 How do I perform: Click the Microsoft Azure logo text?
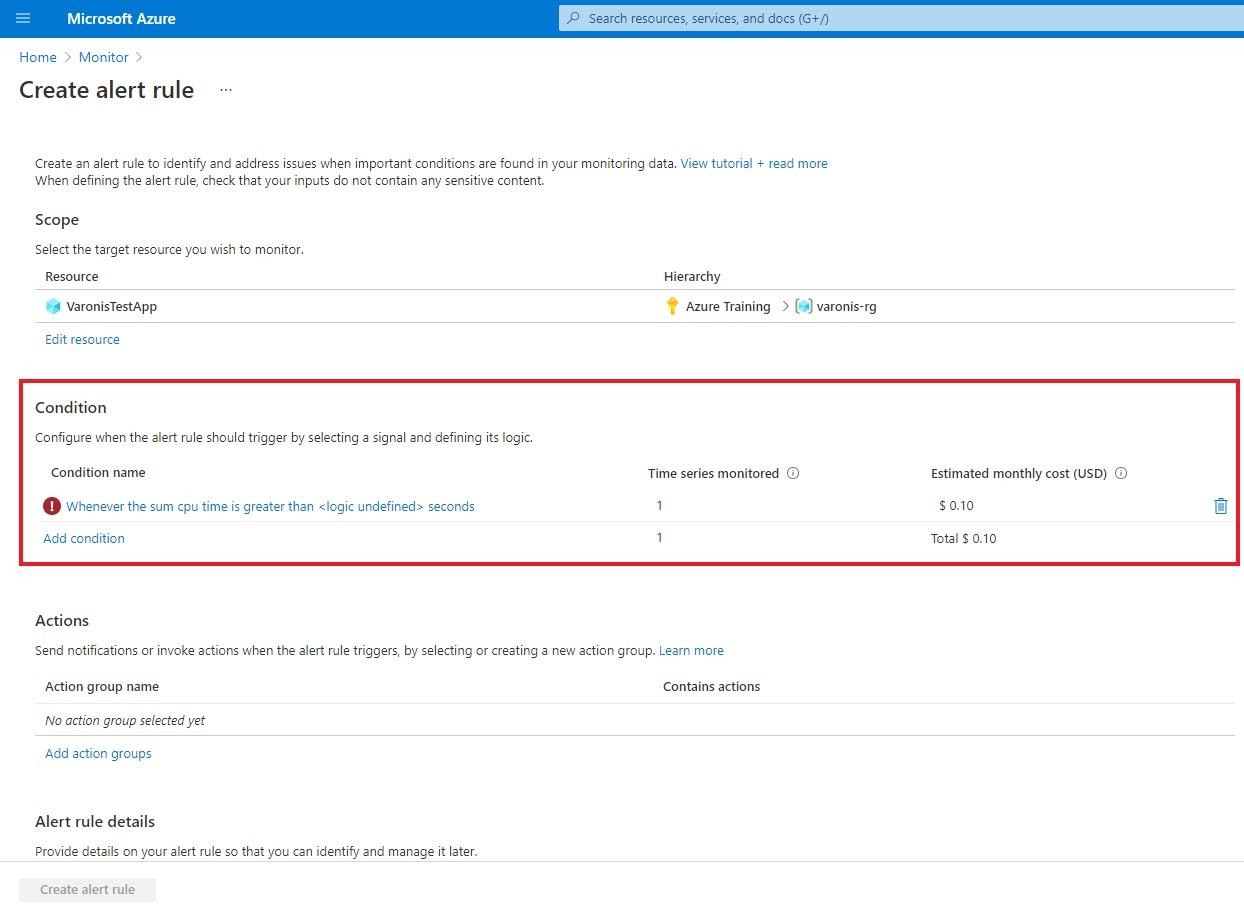click(121, 18)
